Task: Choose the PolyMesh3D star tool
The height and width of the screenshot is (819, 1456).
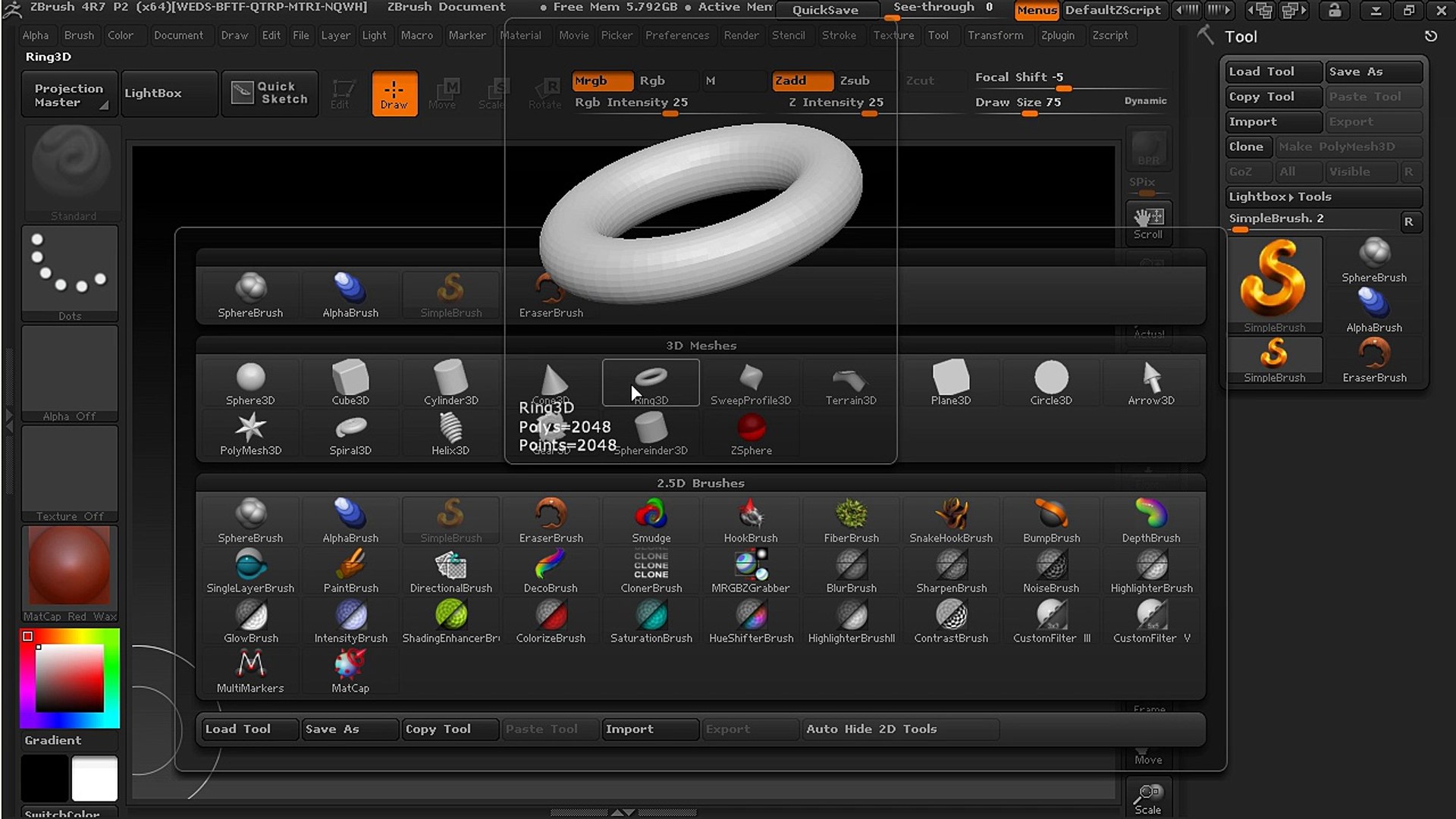Action: (x=250, y=434)
